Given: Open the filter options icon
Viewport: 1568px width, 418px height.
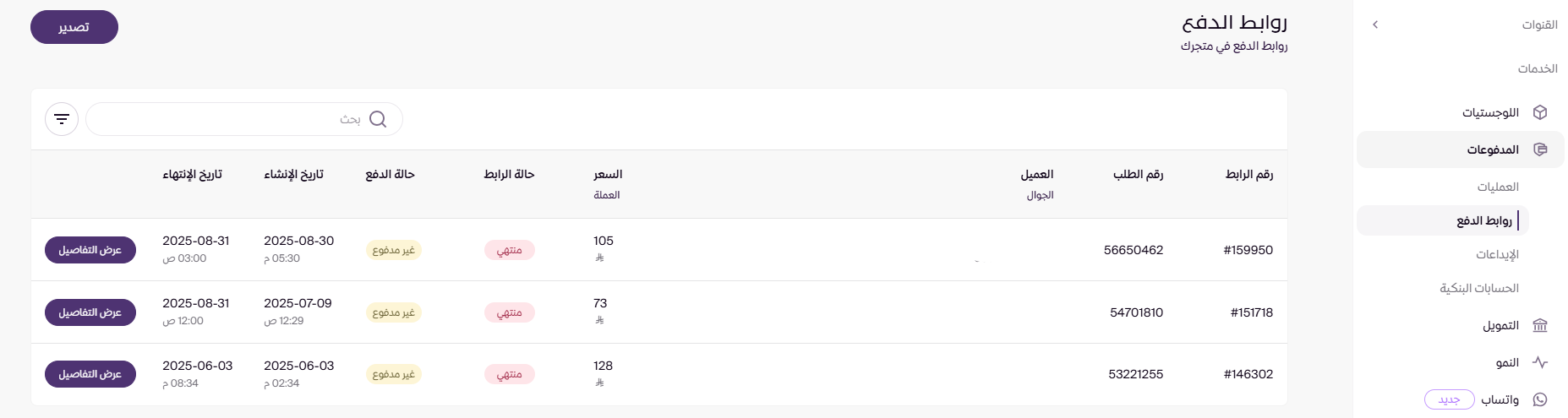Looking at the screenshot, I should [x=62, y=119].
